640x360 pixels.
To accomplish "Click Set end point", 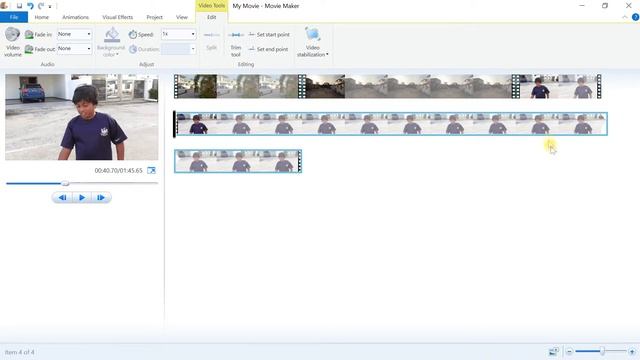I will coord(268,49).
